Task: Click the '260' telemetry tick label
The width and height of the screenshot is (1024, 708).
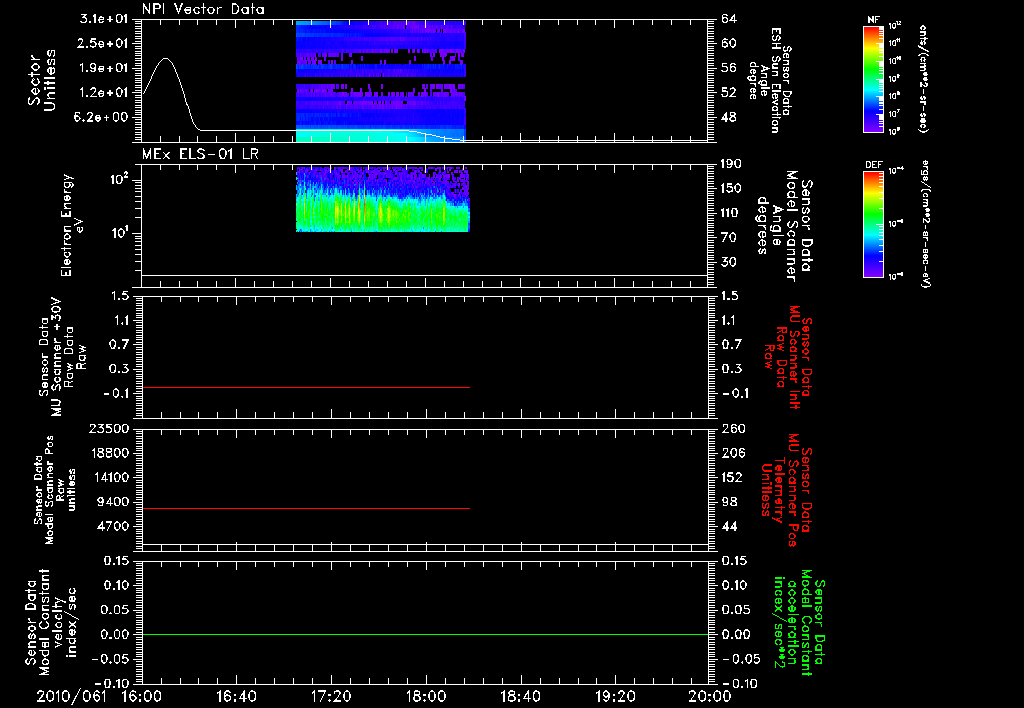Action: click(x=732, y=428)
